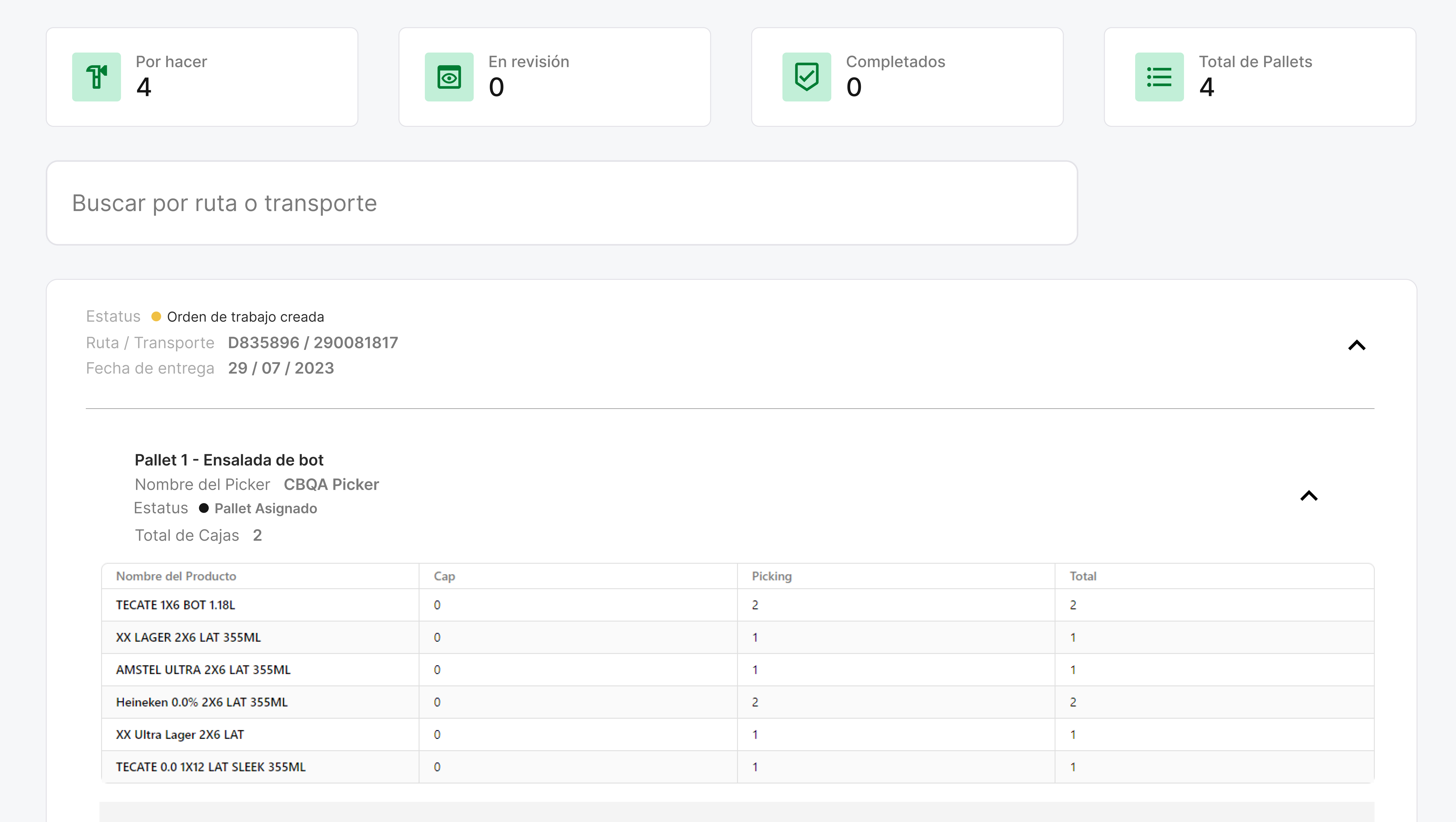Click the hammer icon on Por hacer card
The height and width of the screenshot is (822, 1456).
click(97, 77)
